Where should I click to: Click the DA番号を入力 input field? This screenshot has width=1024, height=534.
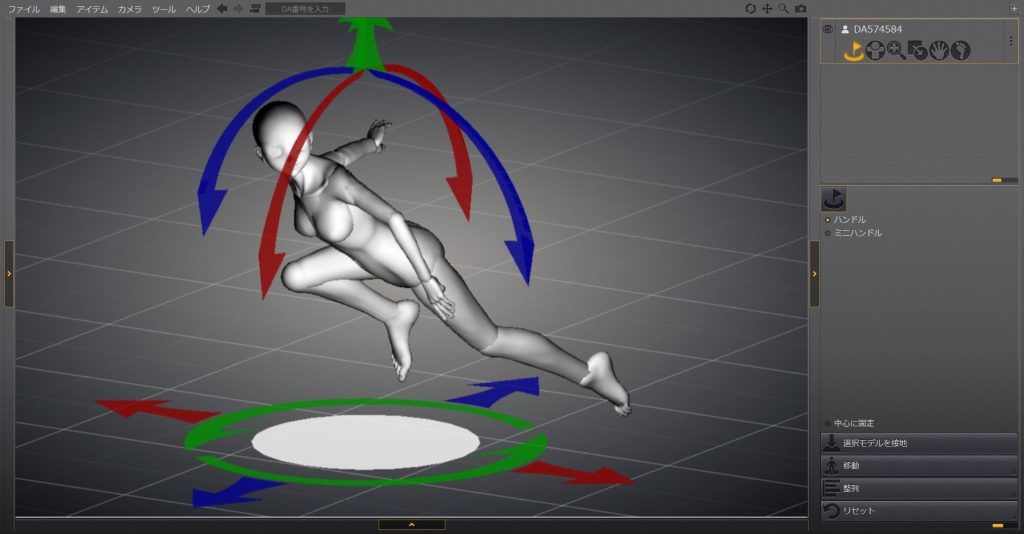(x=305, y=8)
